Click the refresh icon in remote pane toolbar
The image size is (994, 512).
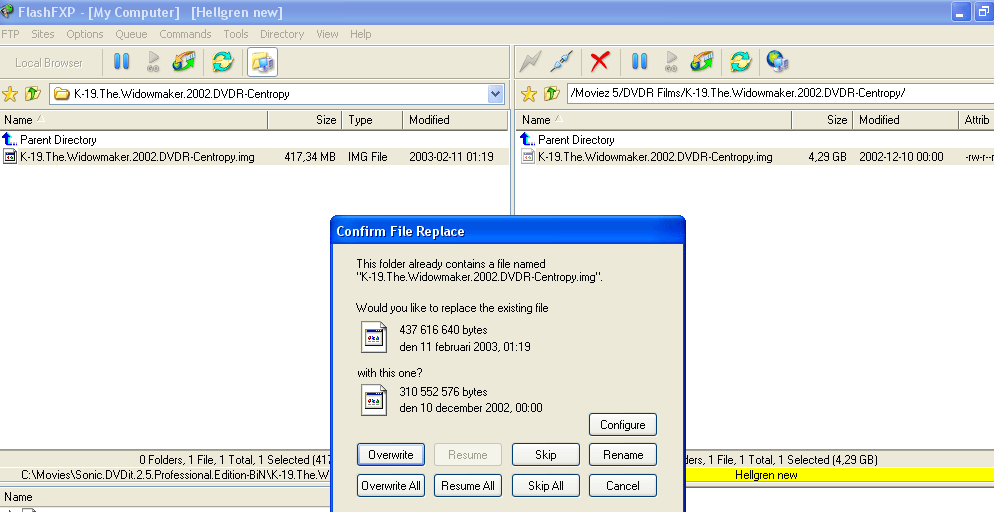coord(740,62)
